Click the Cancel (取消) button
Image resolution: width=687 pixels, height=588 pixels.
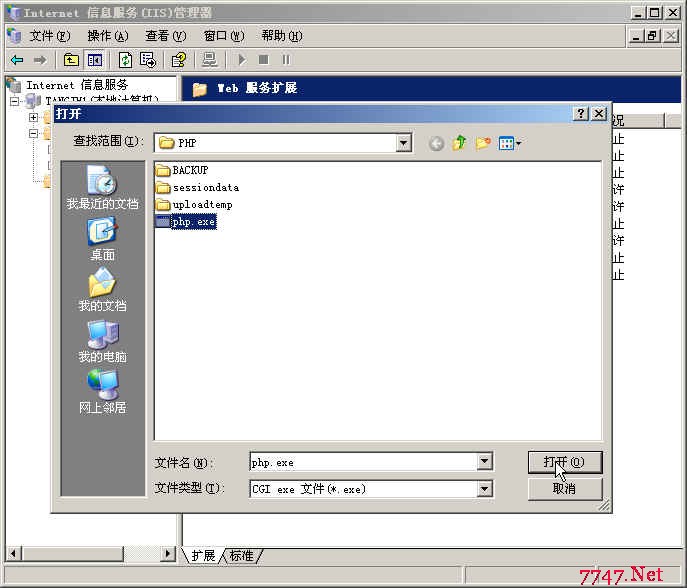tap(565, 489)
